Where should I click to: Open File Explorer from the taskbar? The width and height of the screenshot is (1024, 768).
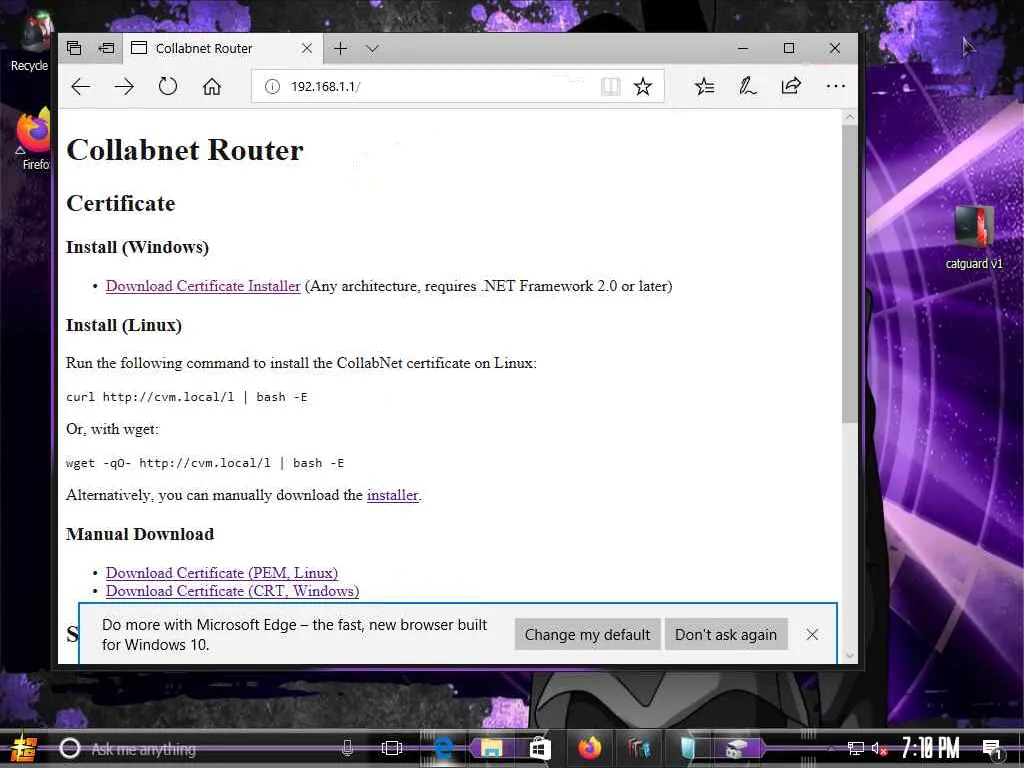pos(491,748)
